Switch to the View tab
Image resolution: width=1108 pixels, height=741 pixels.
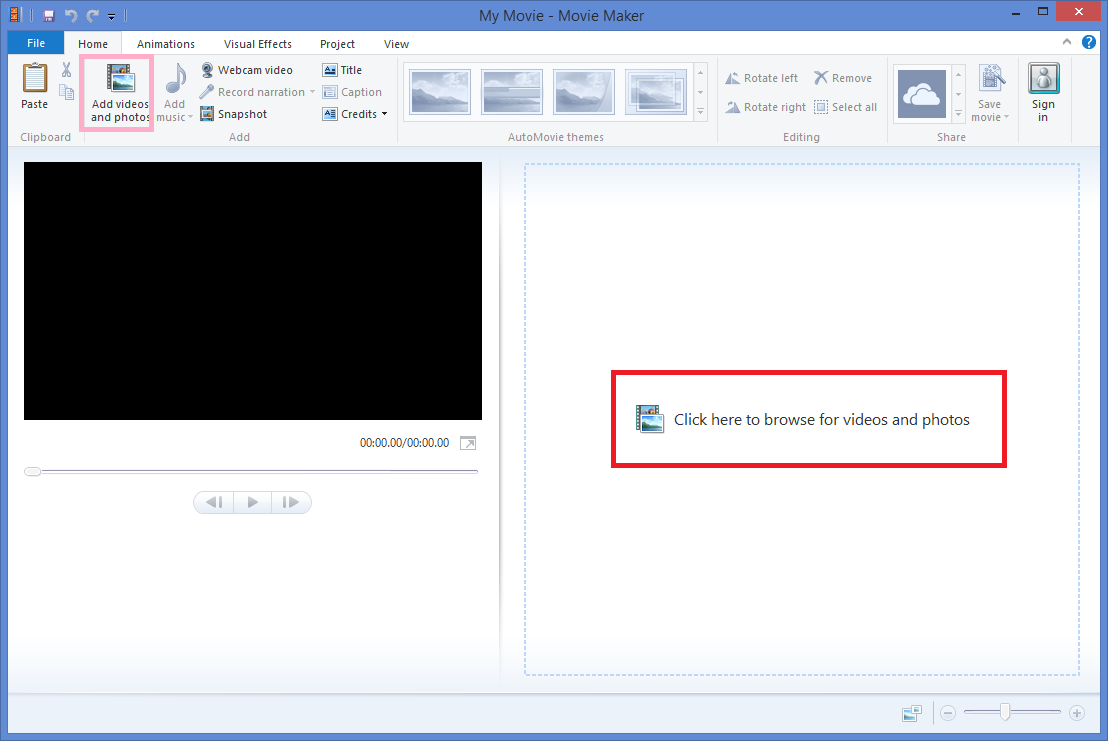[396, 44]
